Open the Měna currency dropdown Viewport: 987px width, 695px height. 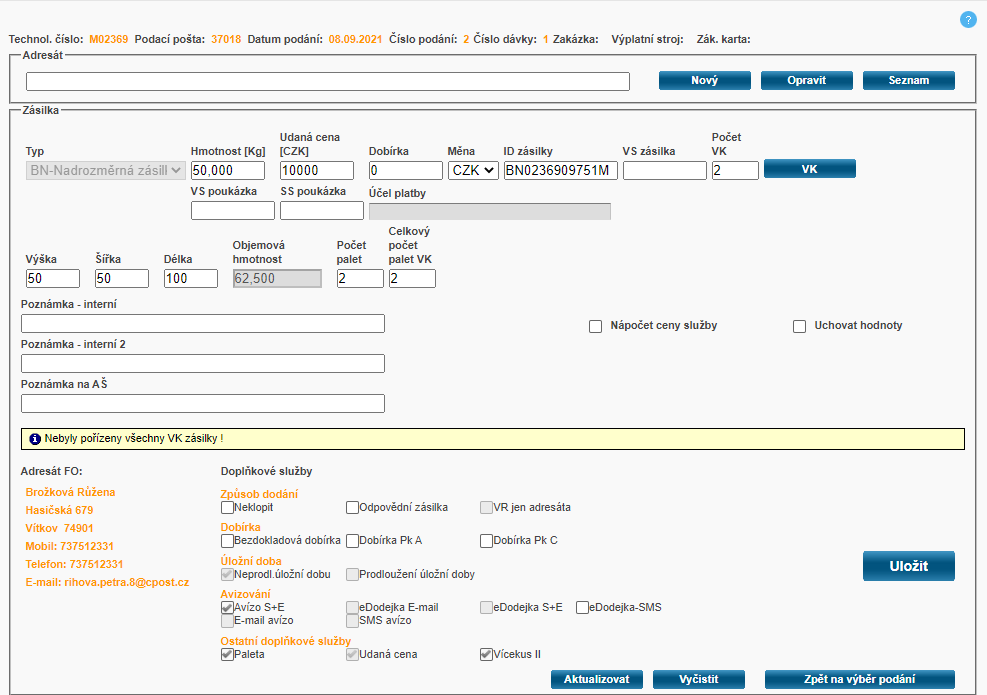click(x=473, y=171)
